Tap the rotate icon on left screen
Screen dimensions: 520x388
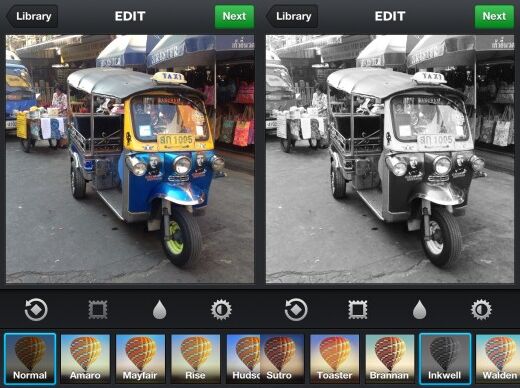[x=36, y=310]
